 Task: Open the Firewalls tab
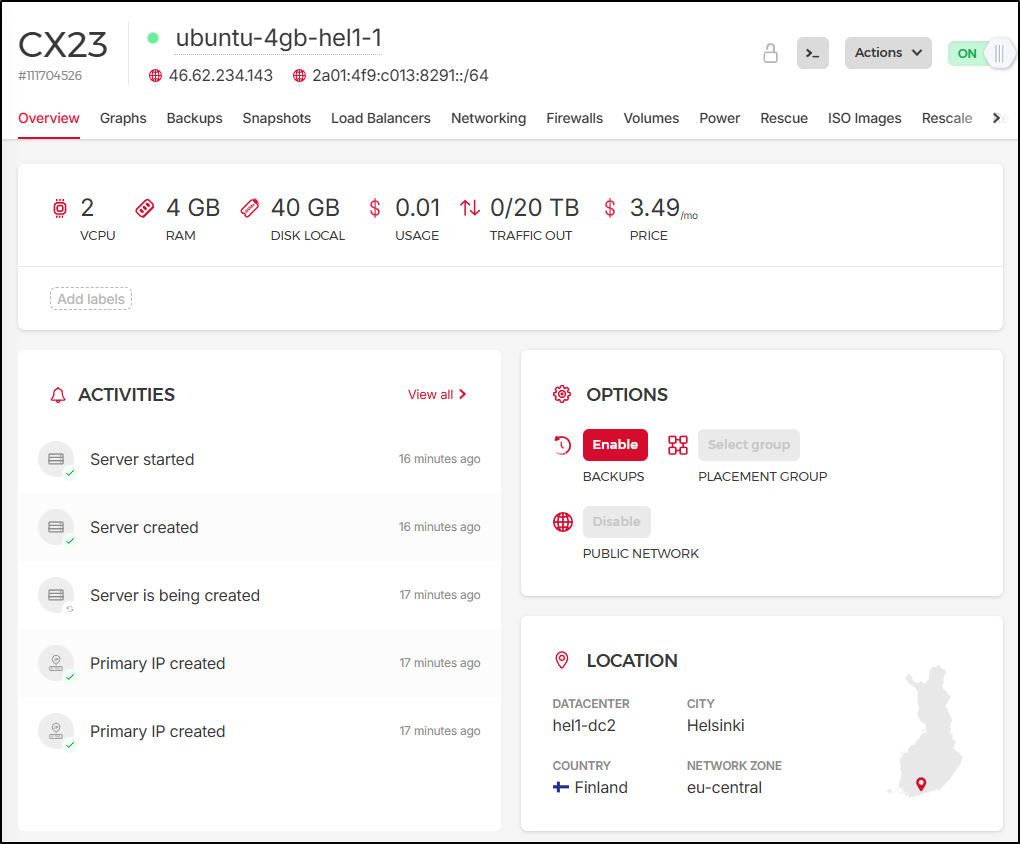574,118
